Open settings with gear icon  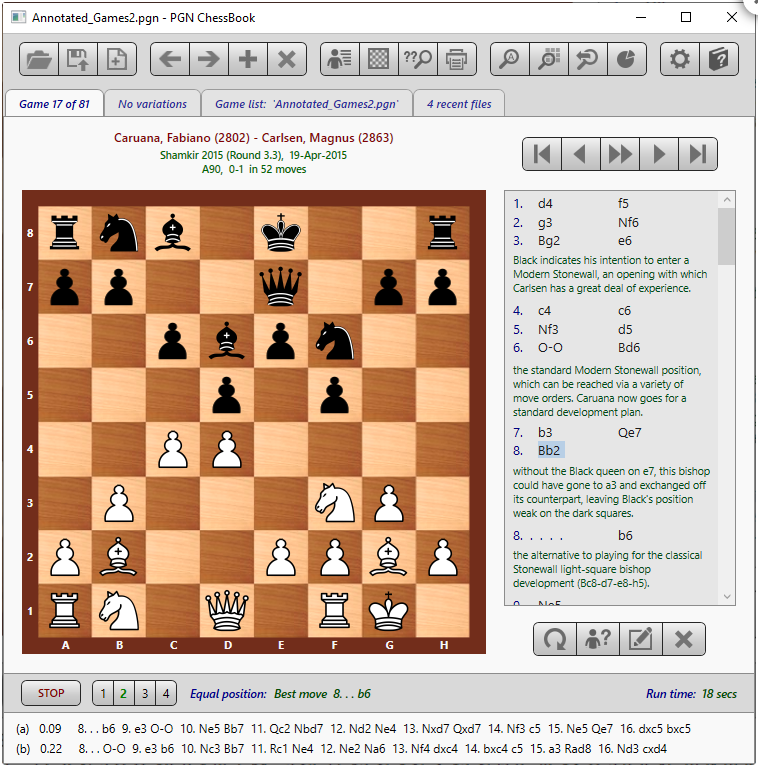point(680,59)
